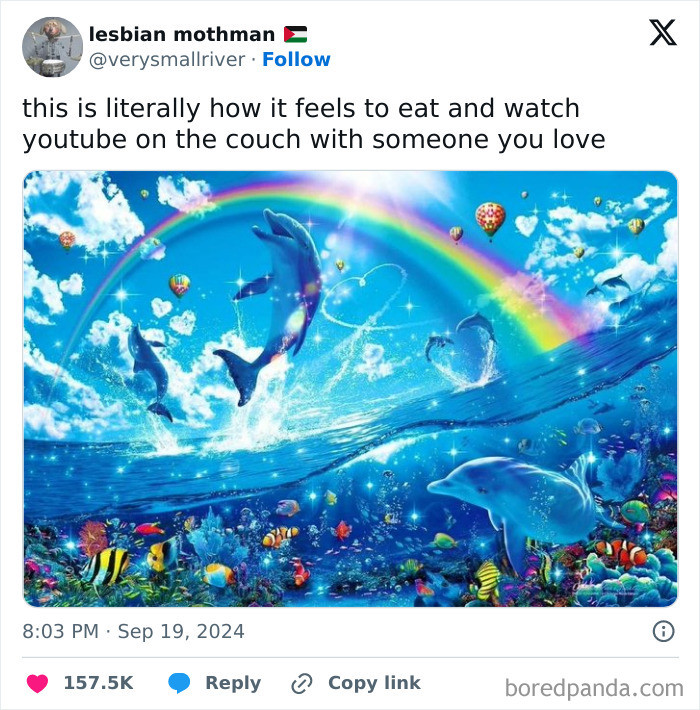
Task: Open the @verysmallriver handle
Action: [x=167, y=59]
